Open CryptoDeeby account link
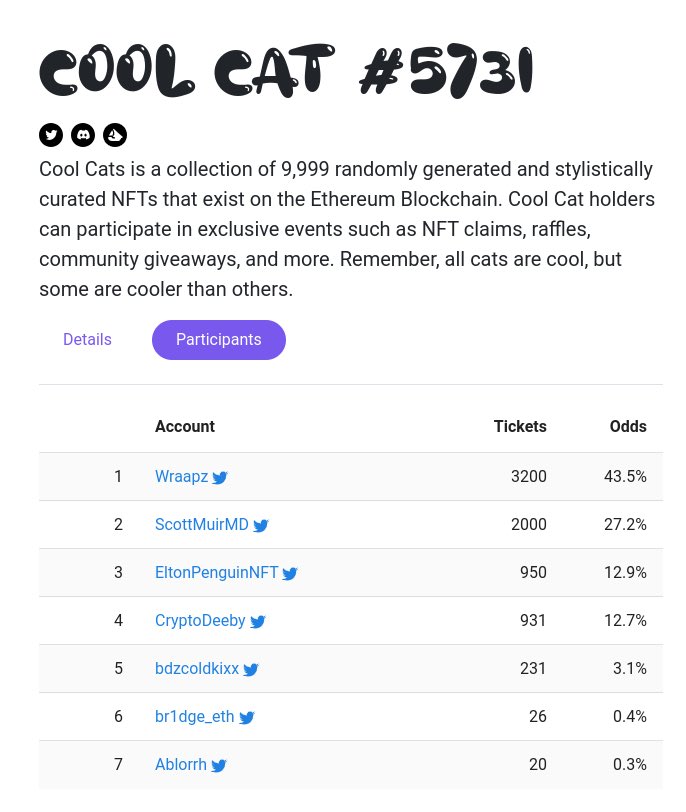 point(200,621)
